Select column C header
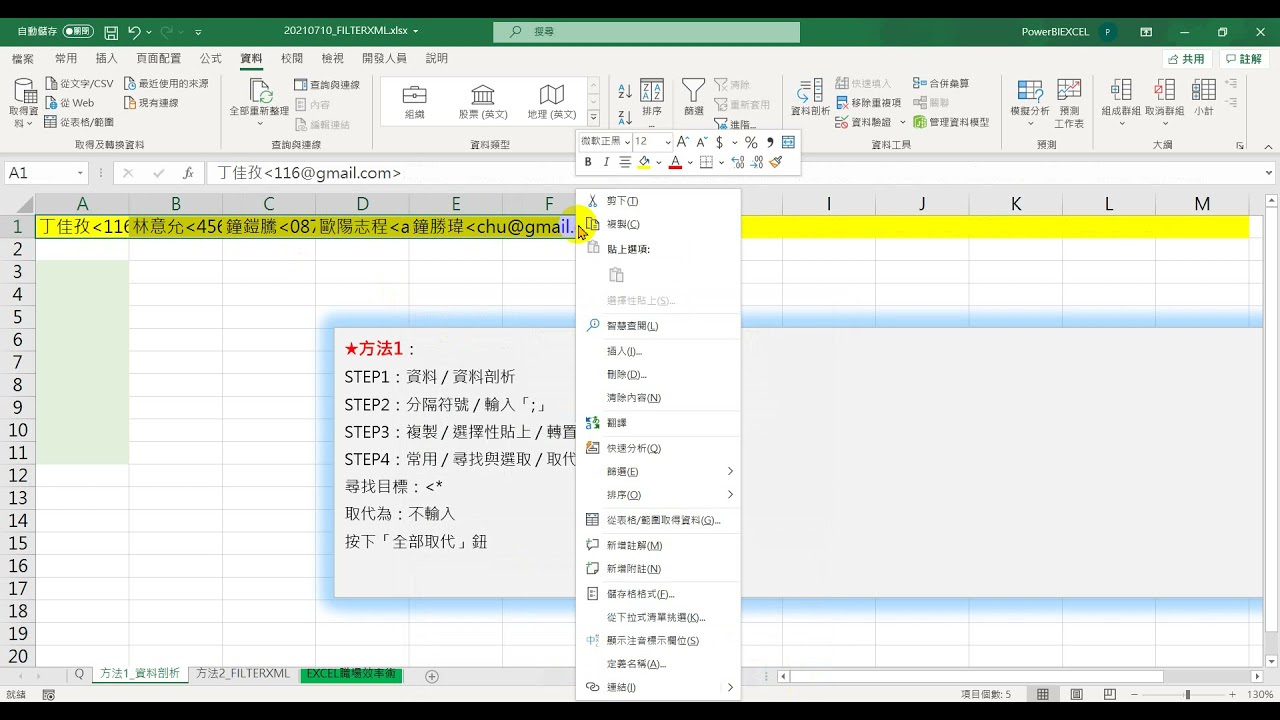The height and width of the screenshot is (720, 1280). click(x=269, y=204)
